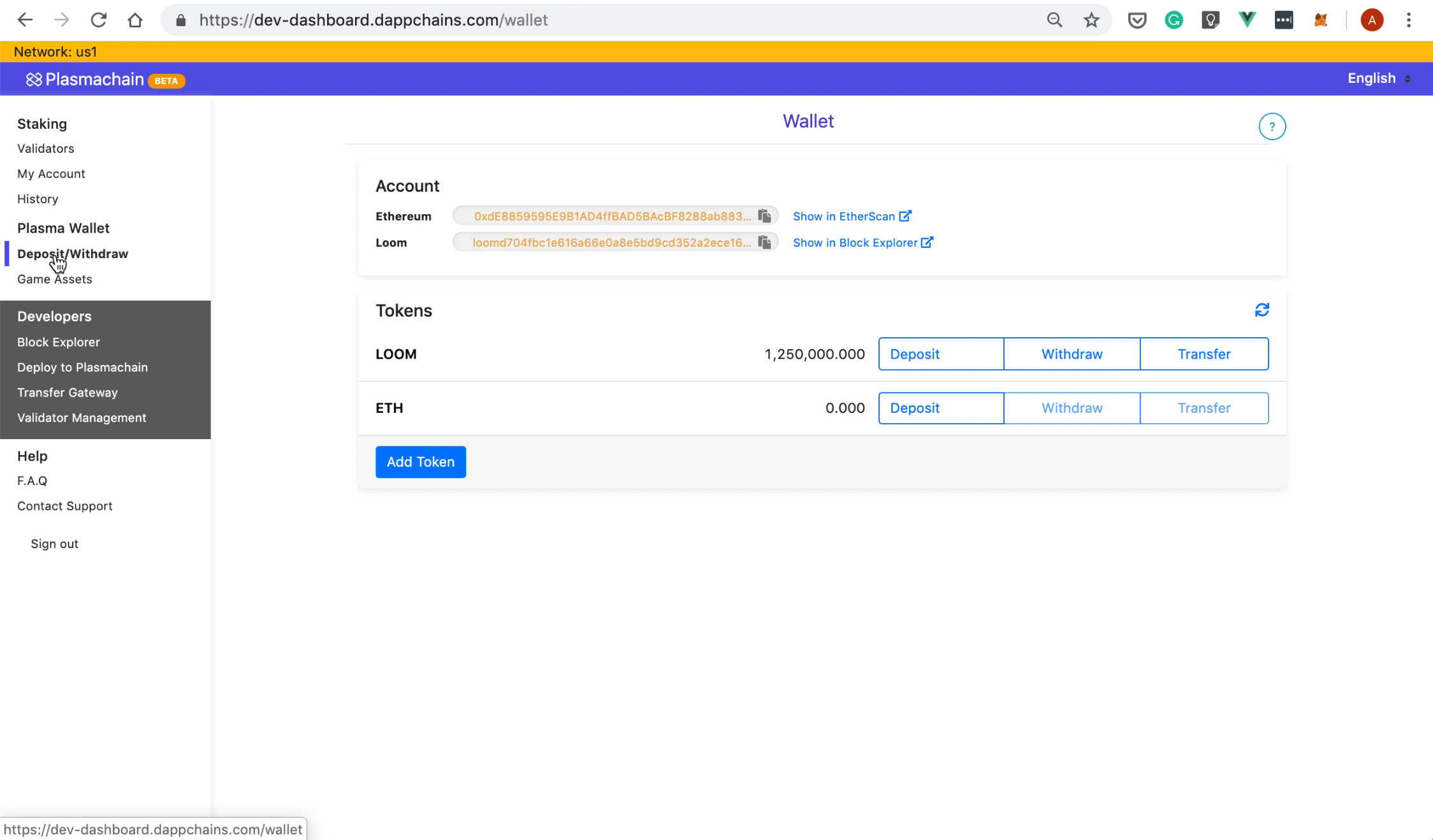Open the English language dropdown
1433x840 pixels.
point(1379,78)
